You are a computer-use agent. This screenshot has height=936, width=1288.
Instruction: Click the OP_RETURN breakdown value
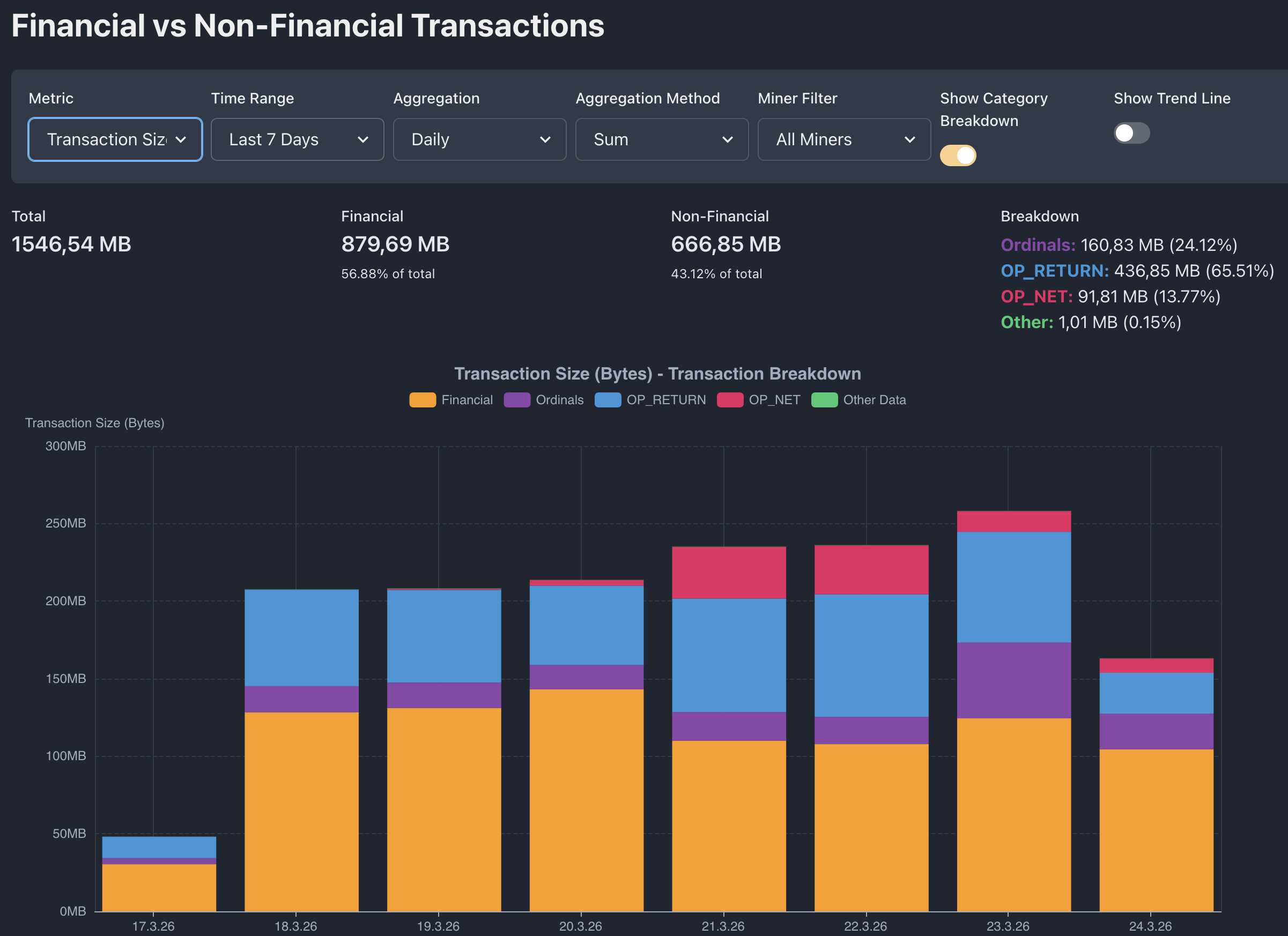1193,271
